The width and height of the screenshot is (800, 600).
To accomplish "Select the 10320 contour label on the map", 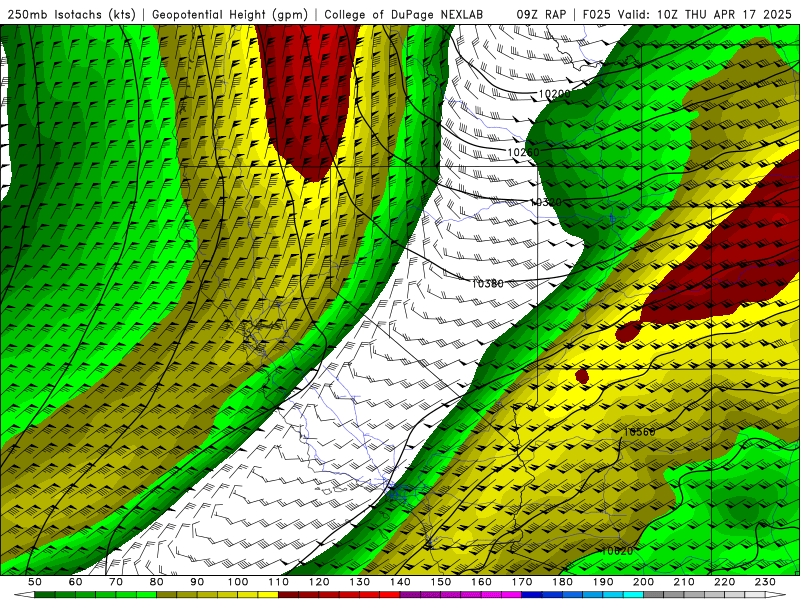I will coord(545,203).
